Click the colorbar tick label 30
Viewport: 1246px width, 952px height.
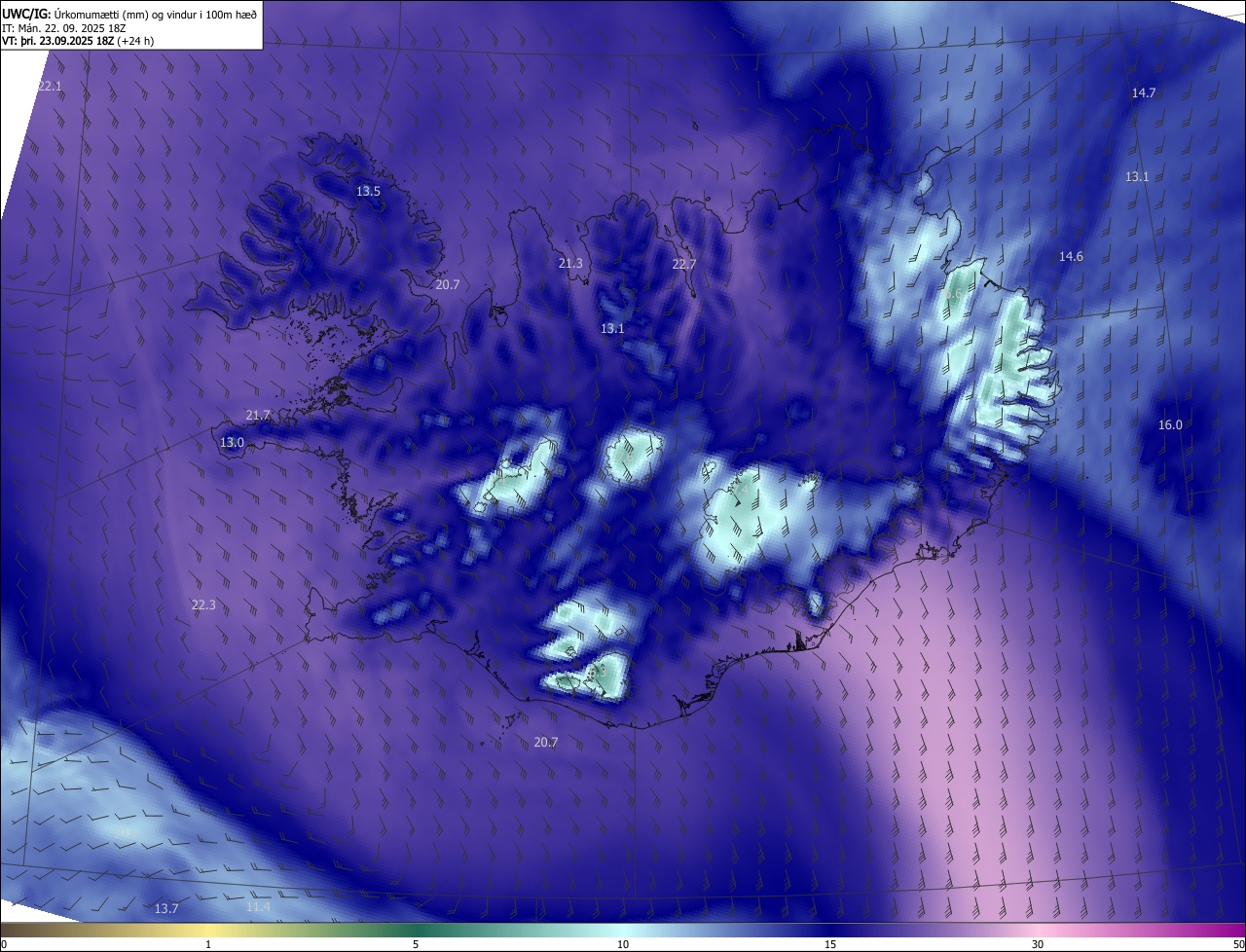click(x=1038, y=945)
